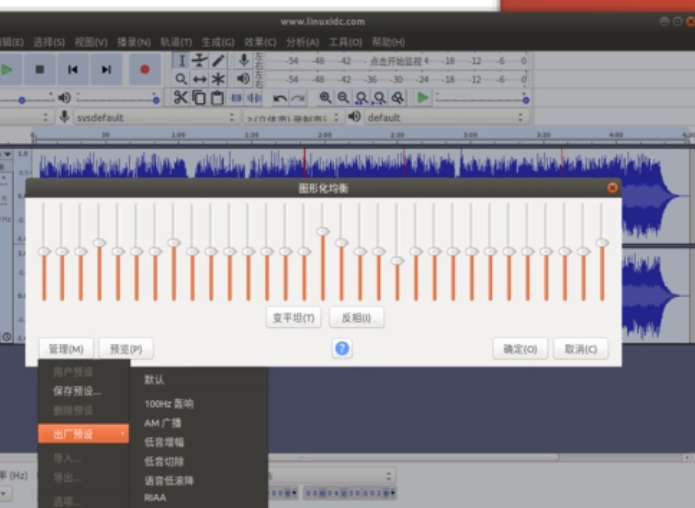The height and width of the screenshot is (508, 695).
Task: Click the blue help question mark
Action: [x=342, y=349]
